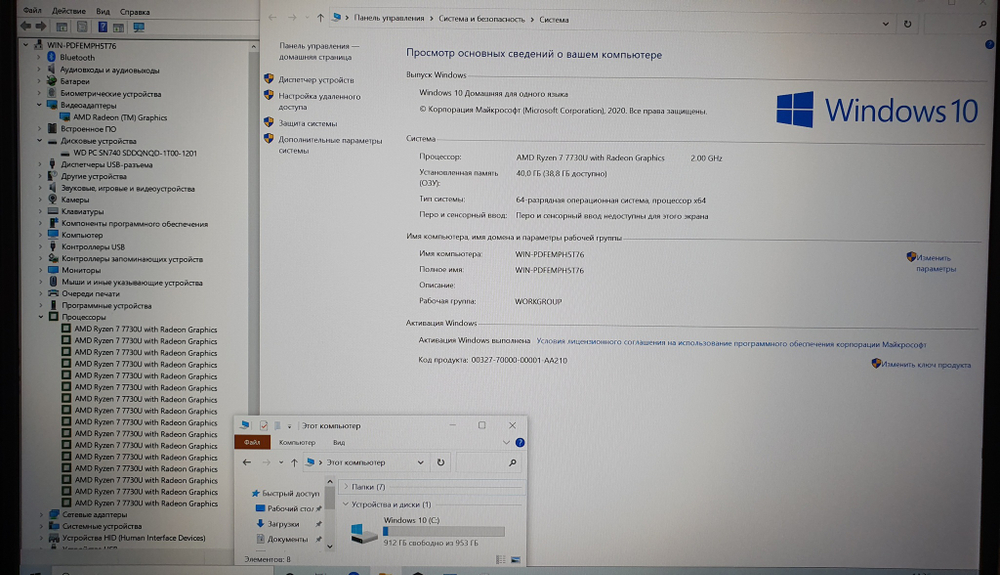Select Сетевые адаптеры icon
Image resolution: width=1000 pixels, height=575 pixels.
point(54,514)
